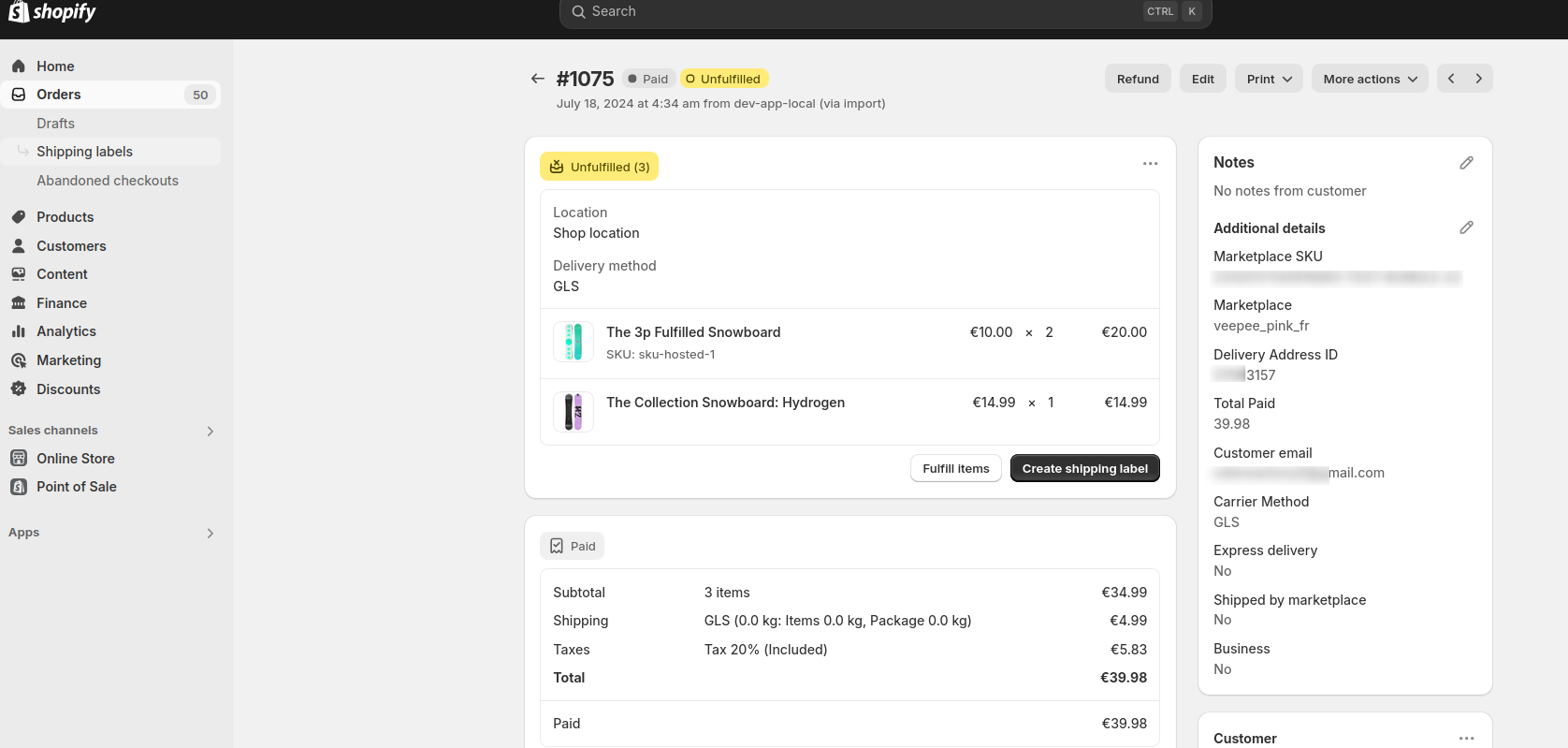Focus the Search input field

click(x=861, y=12)
